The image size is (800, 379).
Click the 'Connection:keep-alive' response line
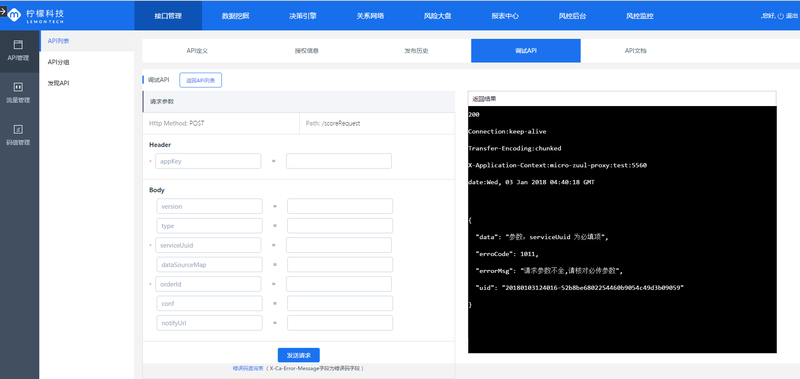507,132
